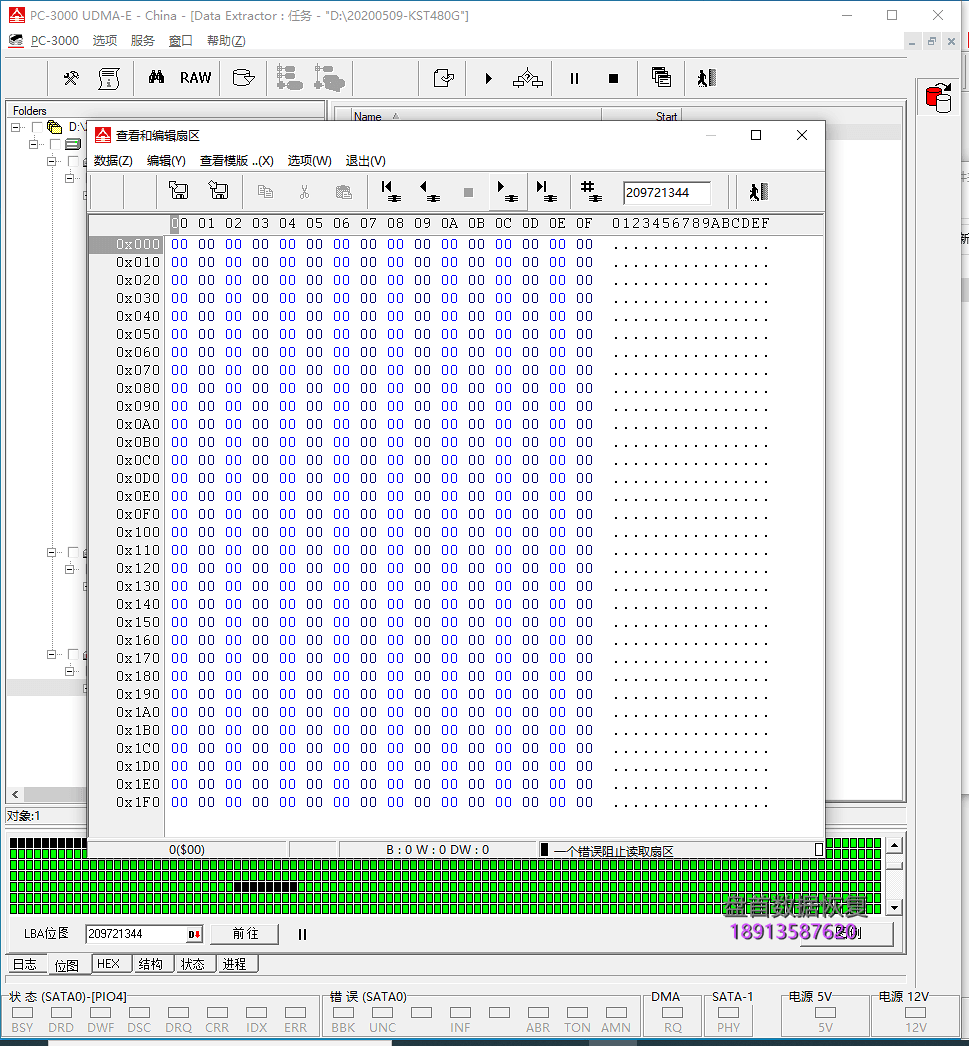Click the 退出(V) menu item
This screenshot has width=969, height=1046.
pos(365,161)
